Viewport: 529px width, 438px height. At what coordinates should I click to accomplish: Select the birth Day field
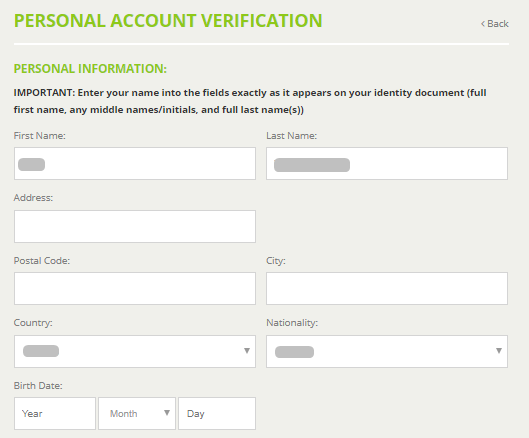217,413
